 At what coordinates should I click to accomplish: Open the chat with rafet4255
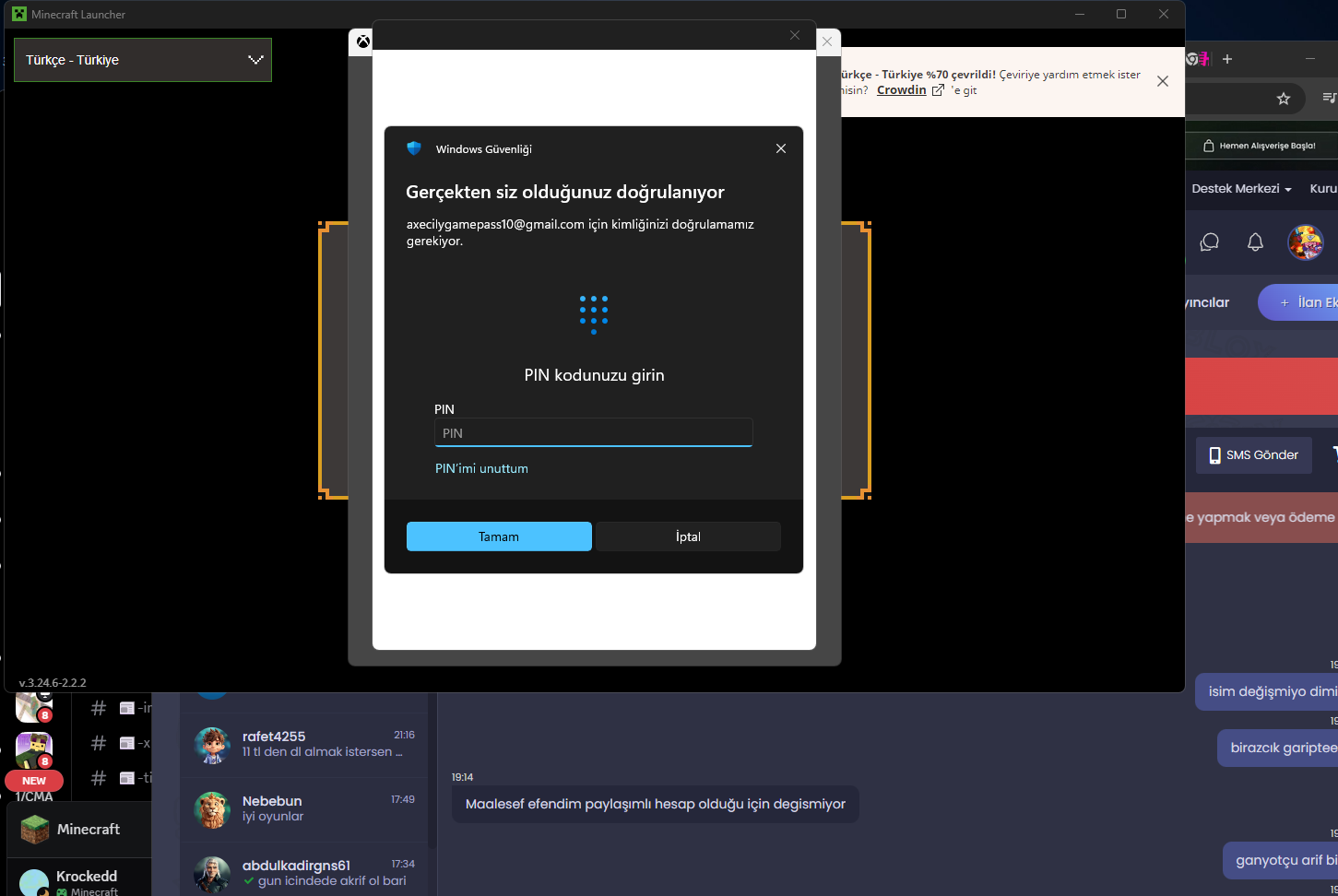pos(304,744)
